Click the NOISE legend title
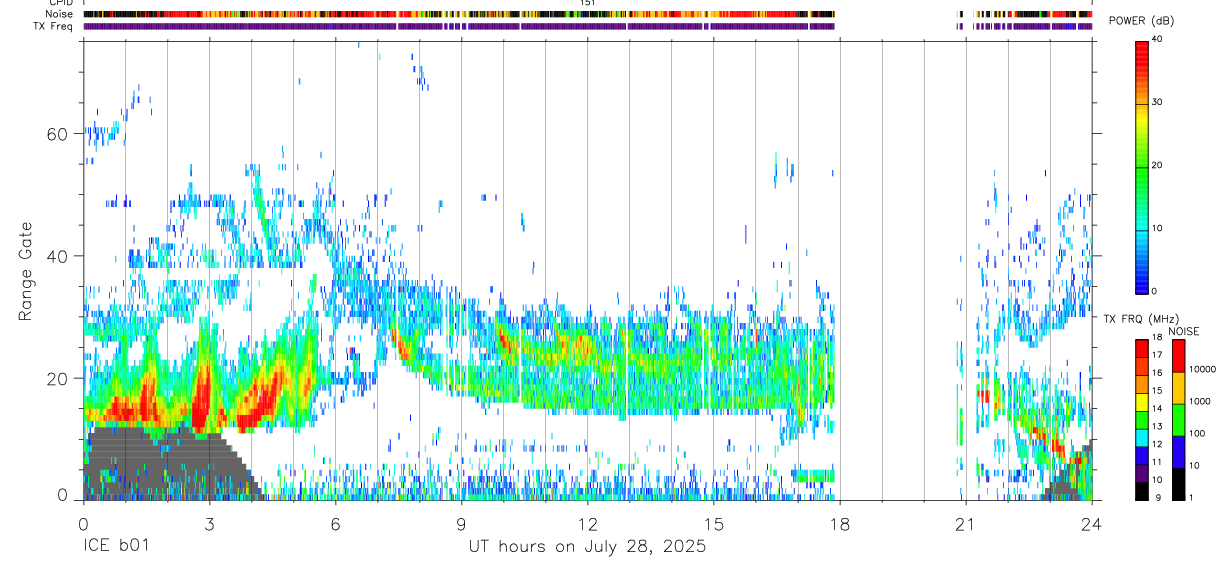The image size is (1228, 567). click(x=1184, y=331)
